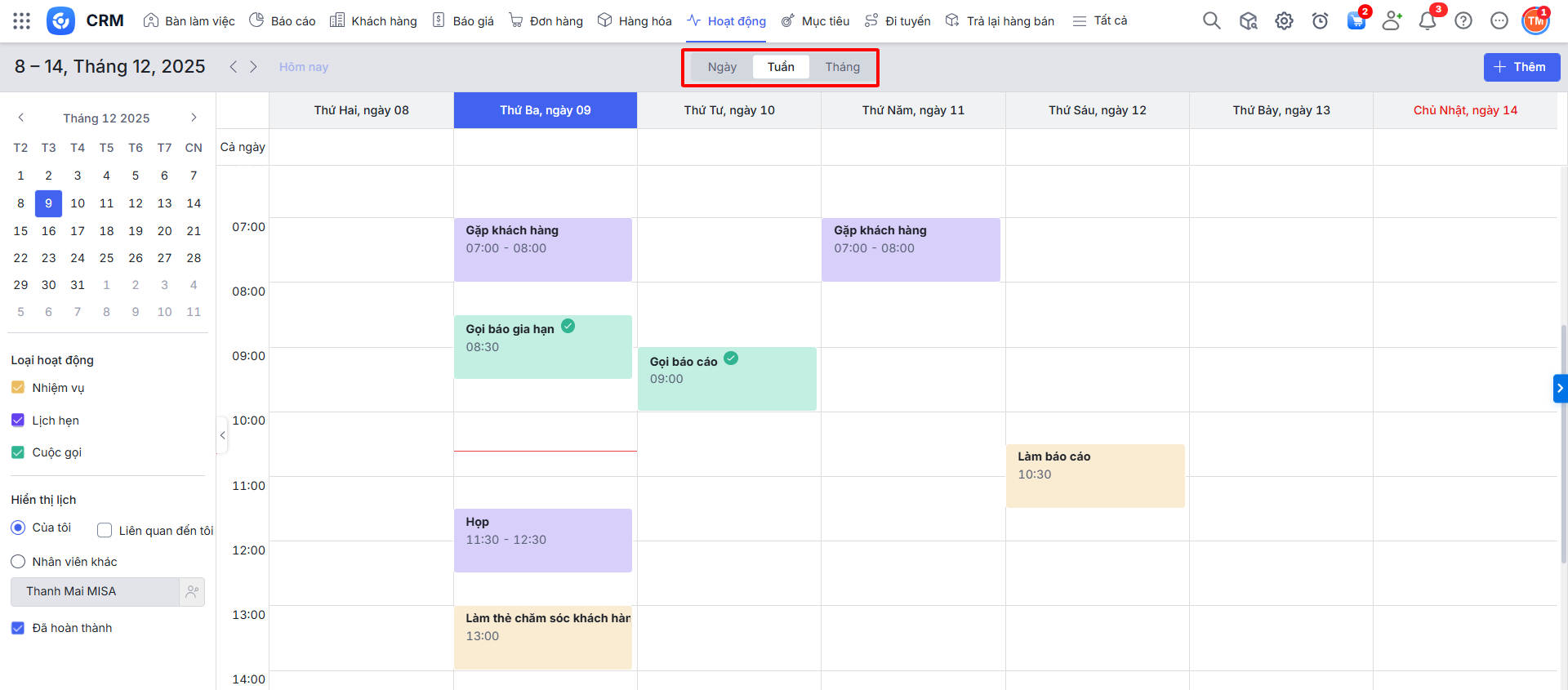This screenshot has width=1568, height=690.
Task: Open the help question mark icon
Action: pyautogui.click(x=1463, y=21)
